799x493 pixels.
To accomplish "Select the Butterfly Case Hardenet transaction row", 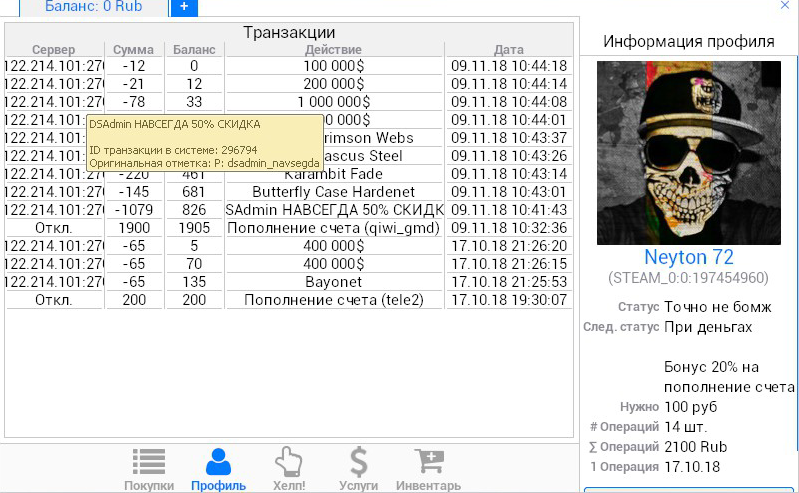I will point(334,192).
